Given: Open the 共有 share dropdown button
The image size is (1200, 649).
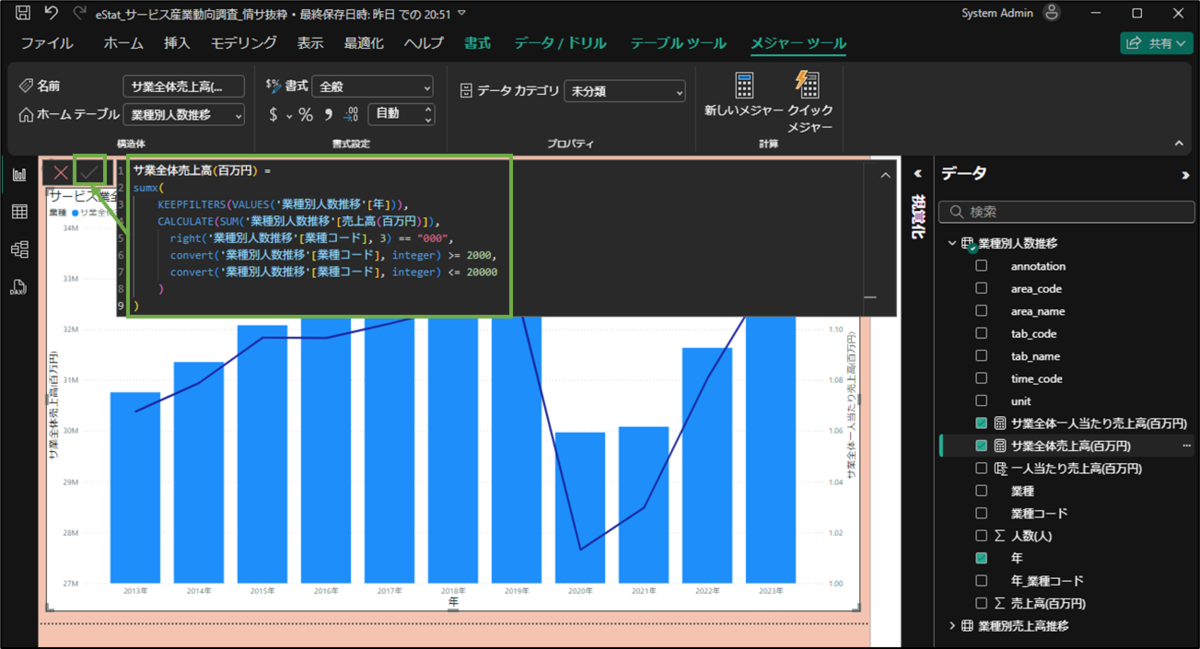Looking at the screenshot, I should pyautogui.click(x=1154, y=43).
